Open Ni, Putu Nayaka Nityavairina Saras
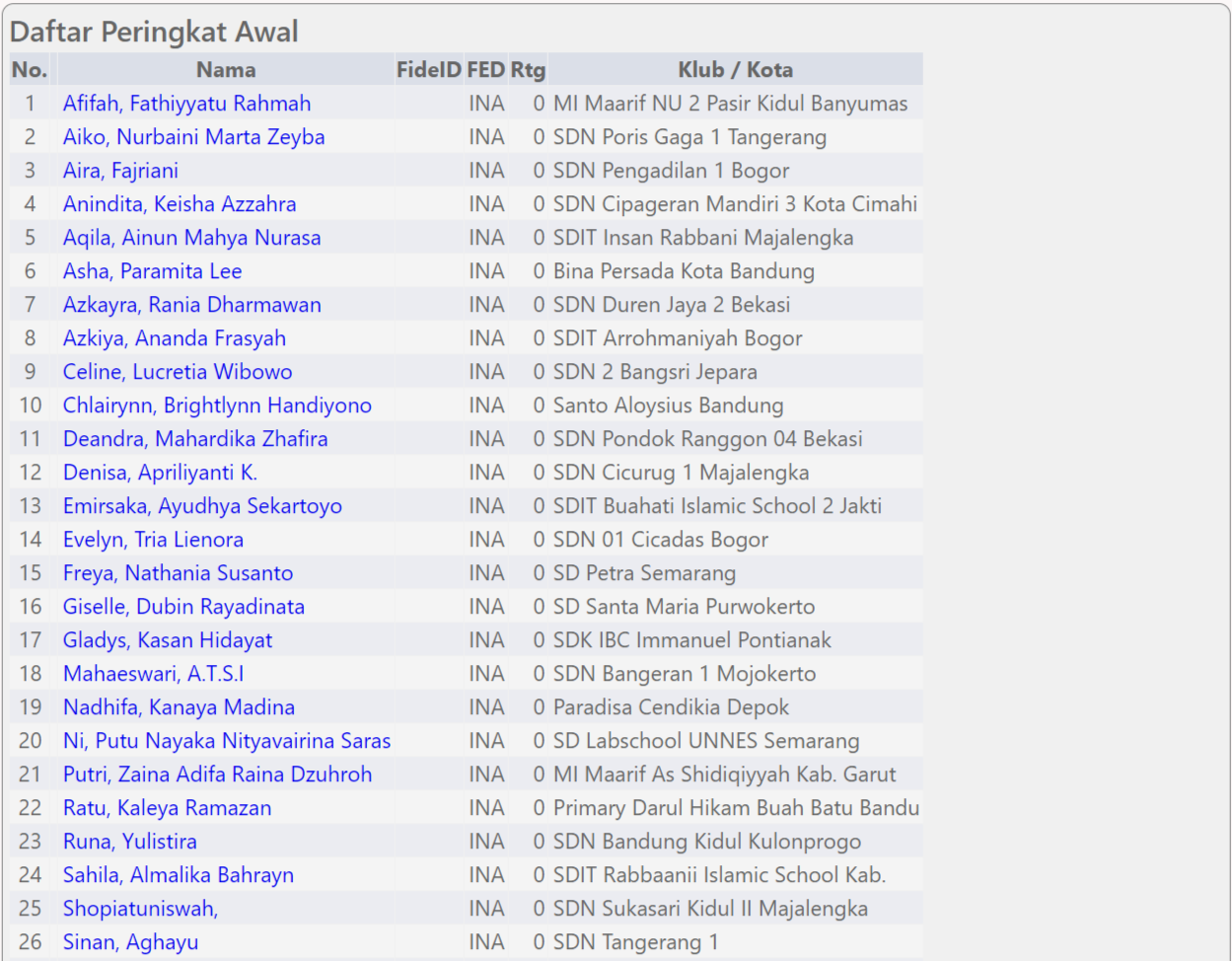 pos(227,741)
